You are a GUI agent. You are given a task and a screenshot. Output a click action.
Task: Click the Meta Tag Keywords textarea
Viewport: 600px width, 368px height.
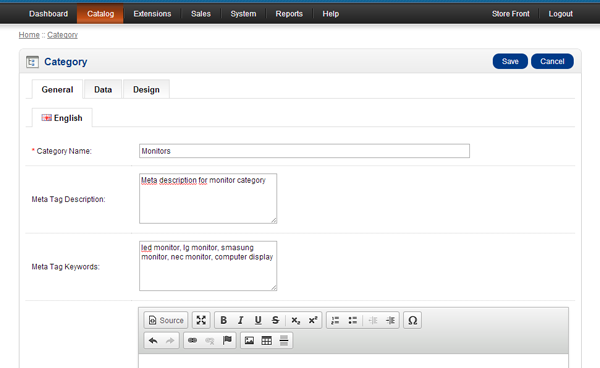208,266
